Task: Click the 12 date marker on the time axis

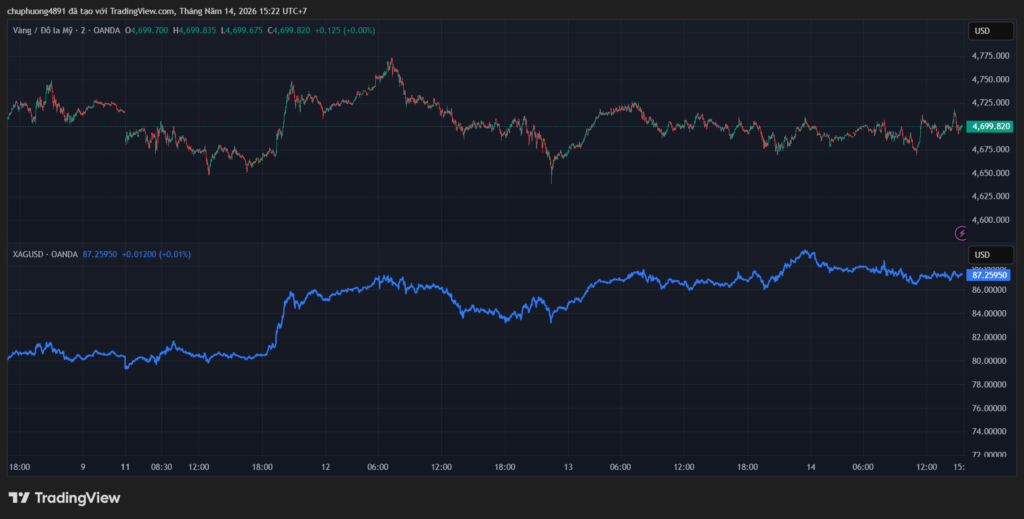Action: tap(326, 467)
